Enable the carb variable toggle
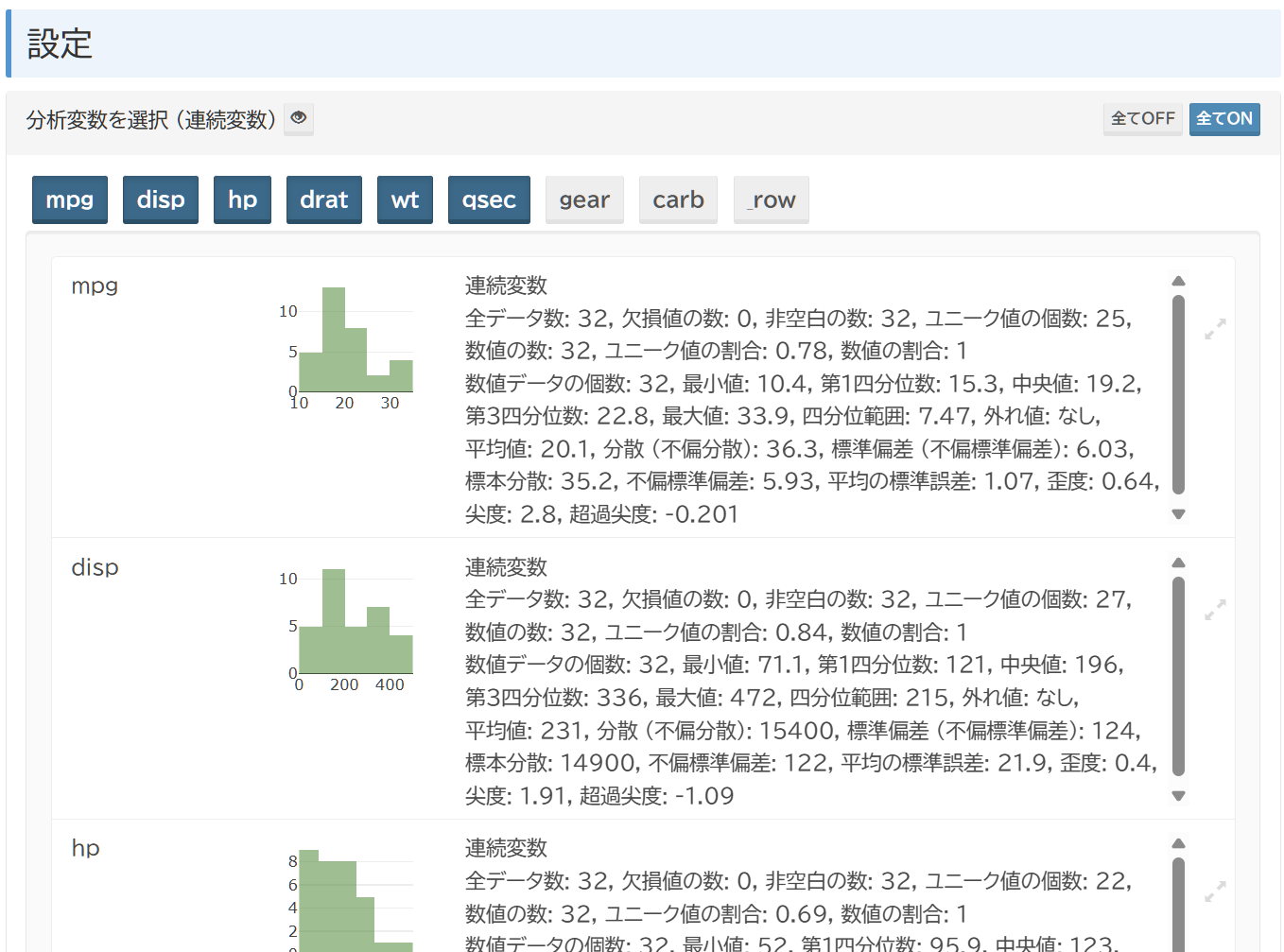Viewport: 1284px width, 952px height. [678, 199]
